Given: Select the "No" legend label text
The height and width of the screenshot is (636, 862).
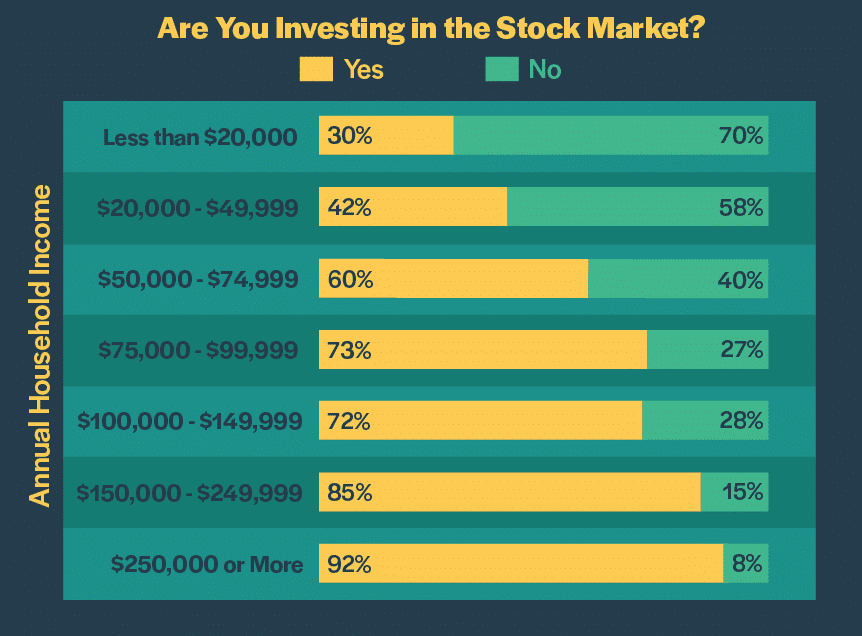Looking at the screenshot, I should (545, 69).
